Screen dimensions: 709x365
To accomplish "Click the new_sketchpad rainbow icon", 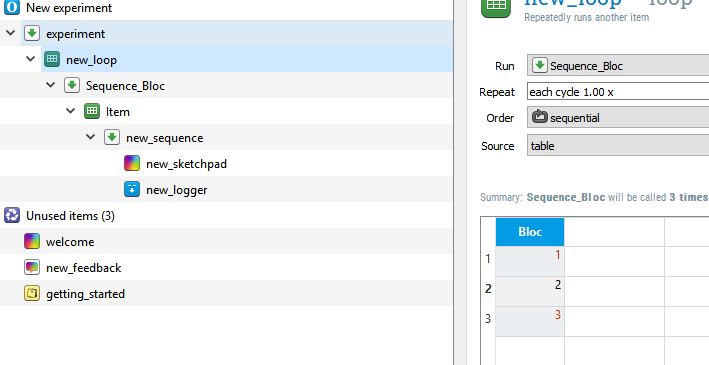I will pos(132,164).
